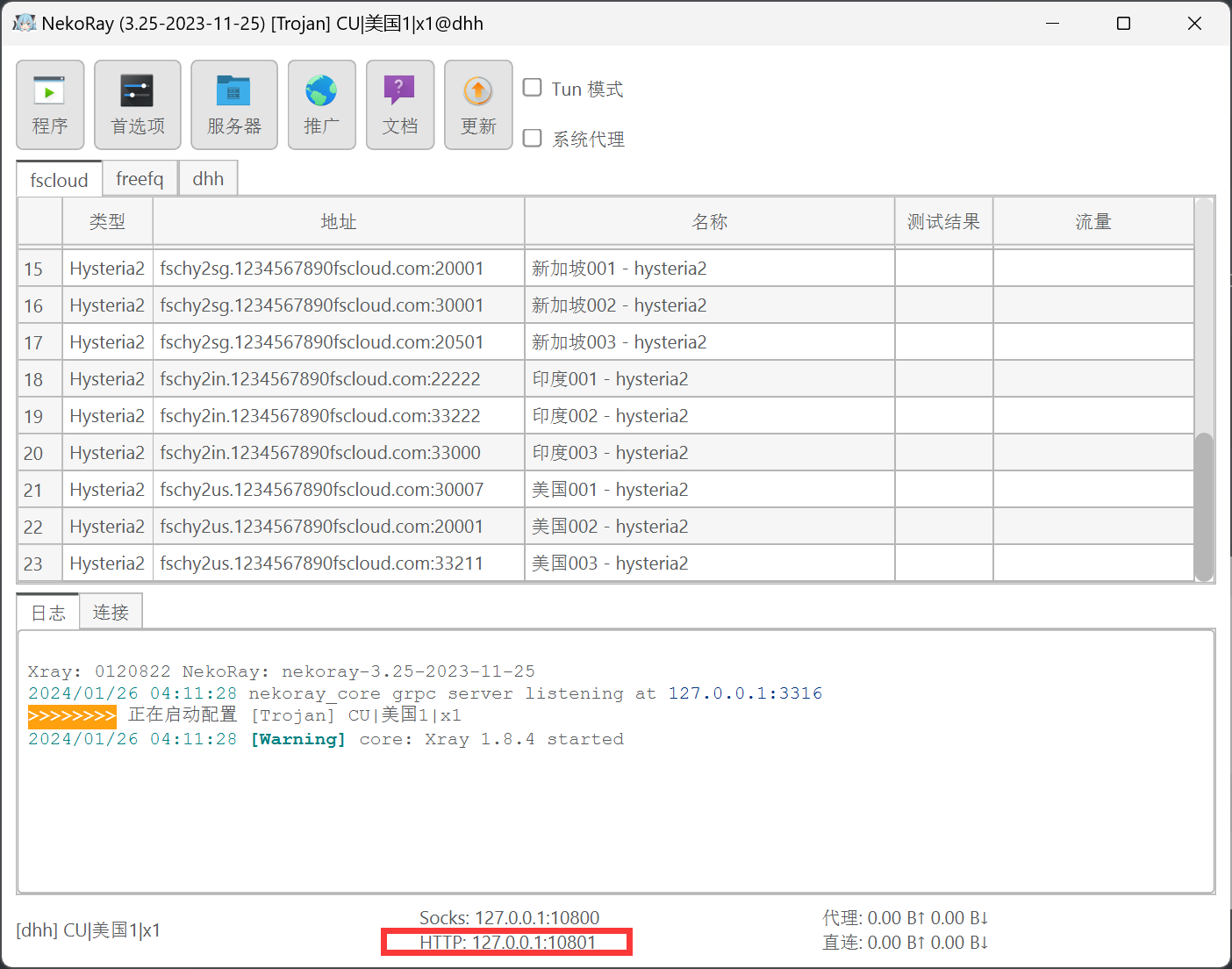This screenshot has width=1232, height=969.
Task: Click row number 21 header
Action: 39,490
